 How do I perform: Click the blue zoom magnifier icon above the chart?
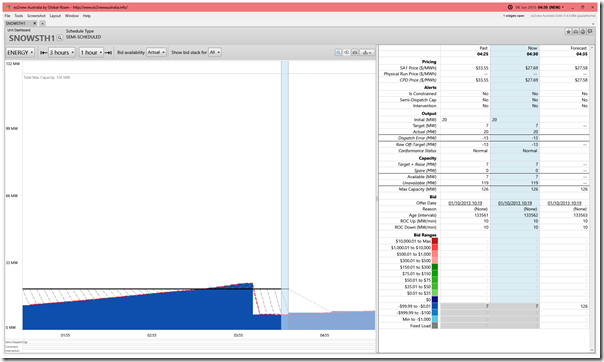tap(338, 52)
